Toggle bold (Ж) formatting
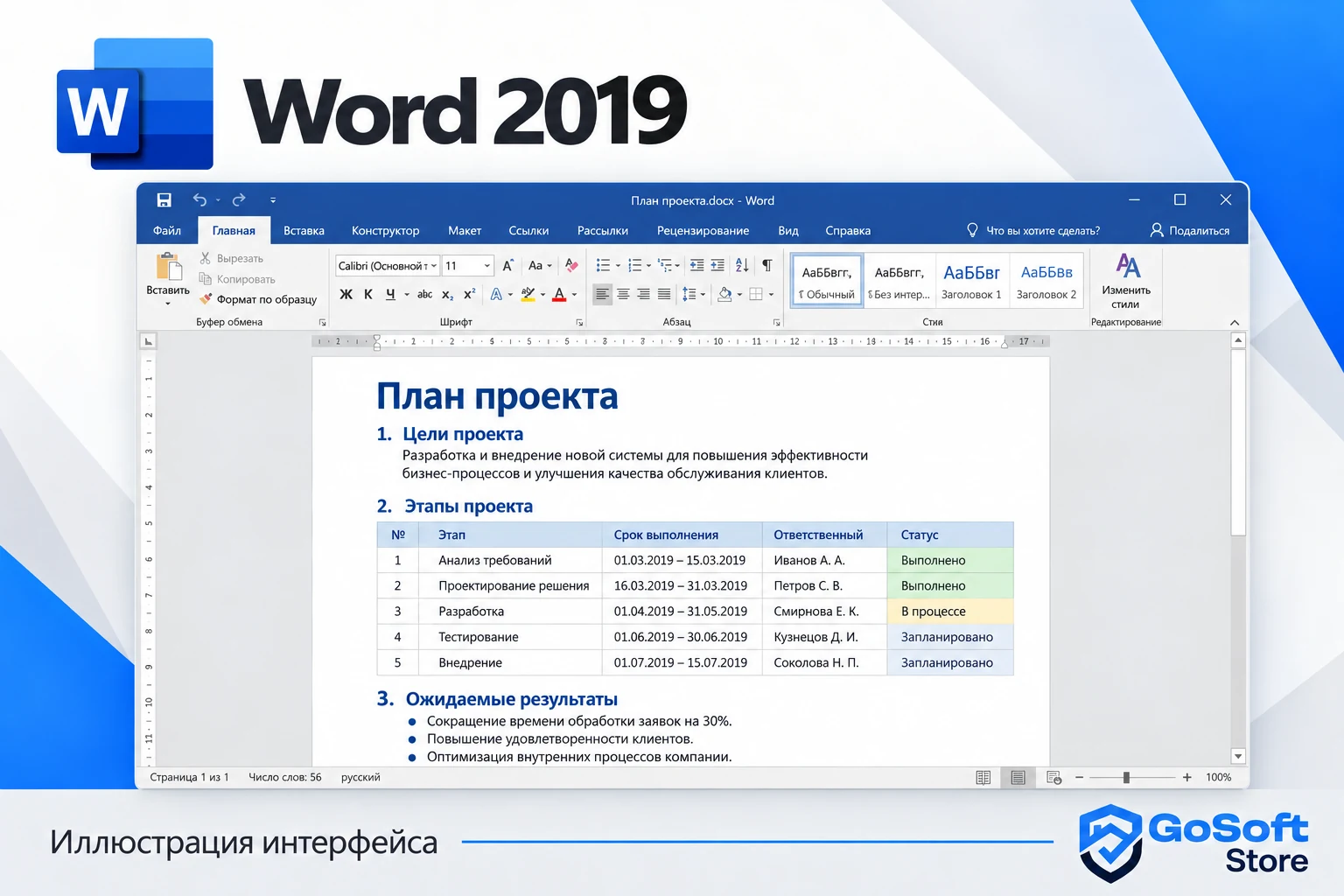 [346, 294]
